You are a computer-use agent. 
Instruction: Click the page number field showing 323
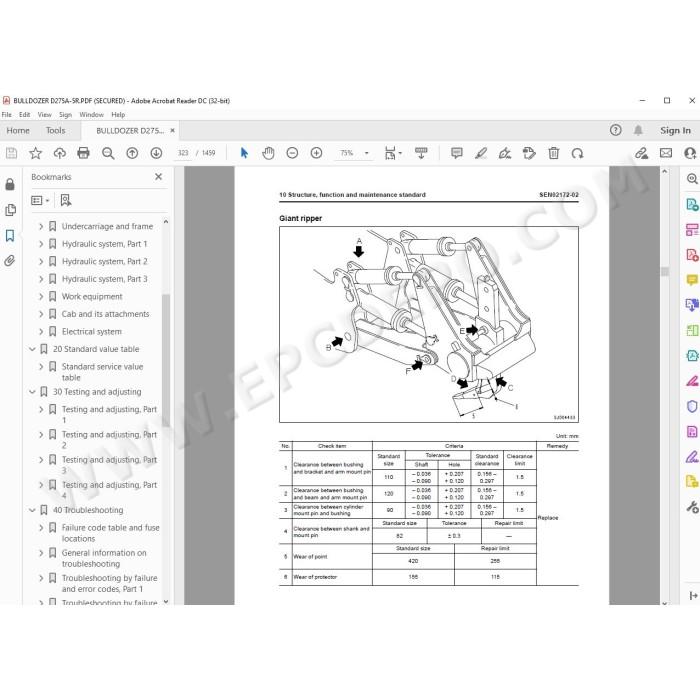(x=183, y=153)
